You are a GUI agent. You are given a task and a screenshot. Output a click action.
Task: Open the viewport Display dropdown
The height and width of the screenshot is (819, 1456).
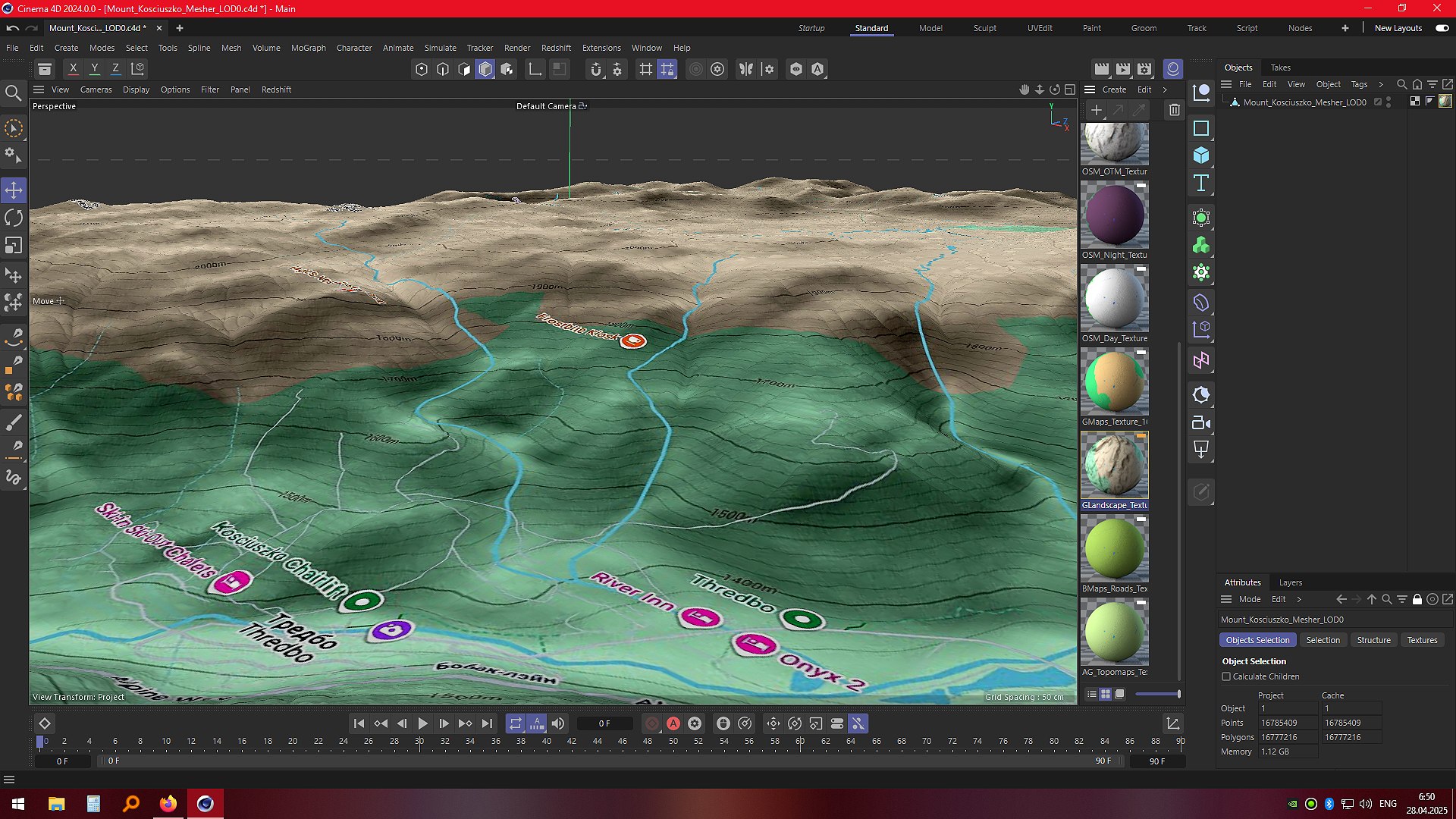tap(136, 89)
